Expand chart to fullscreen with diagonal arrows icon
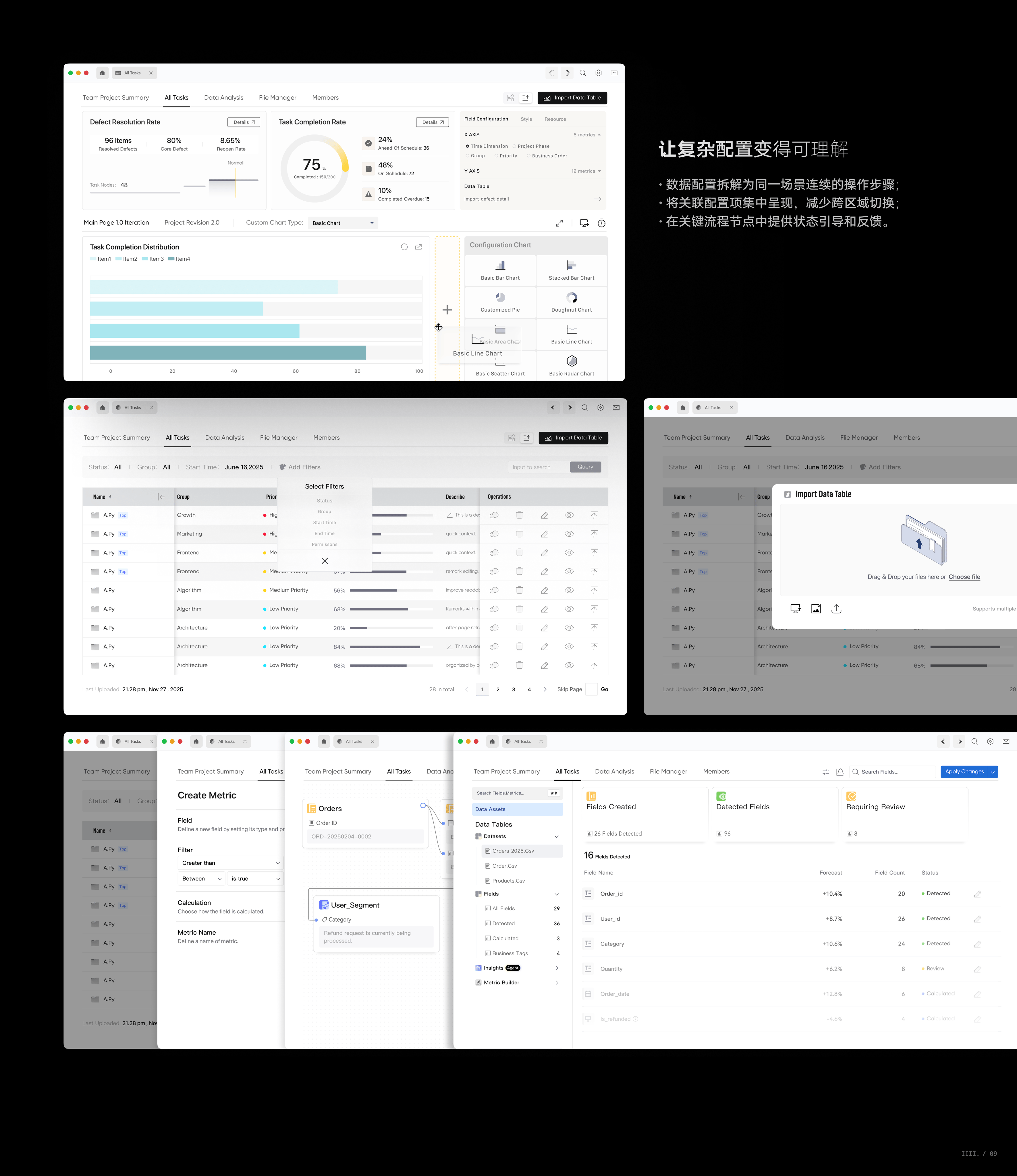This screenshot has height=1176, width=1017. tap(559, 223)
